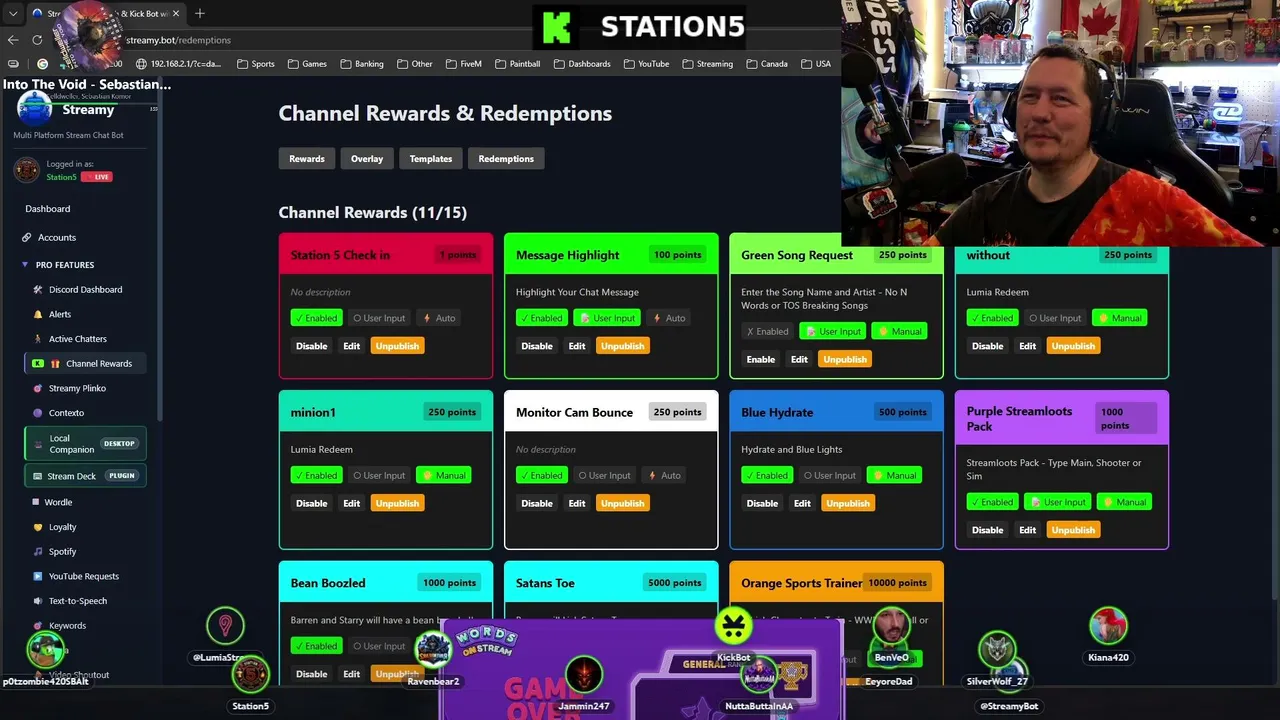The height and width of the screenshot is (720, 1280).
Task: Open the browser tab list dropdown
Action: [13, 14]
